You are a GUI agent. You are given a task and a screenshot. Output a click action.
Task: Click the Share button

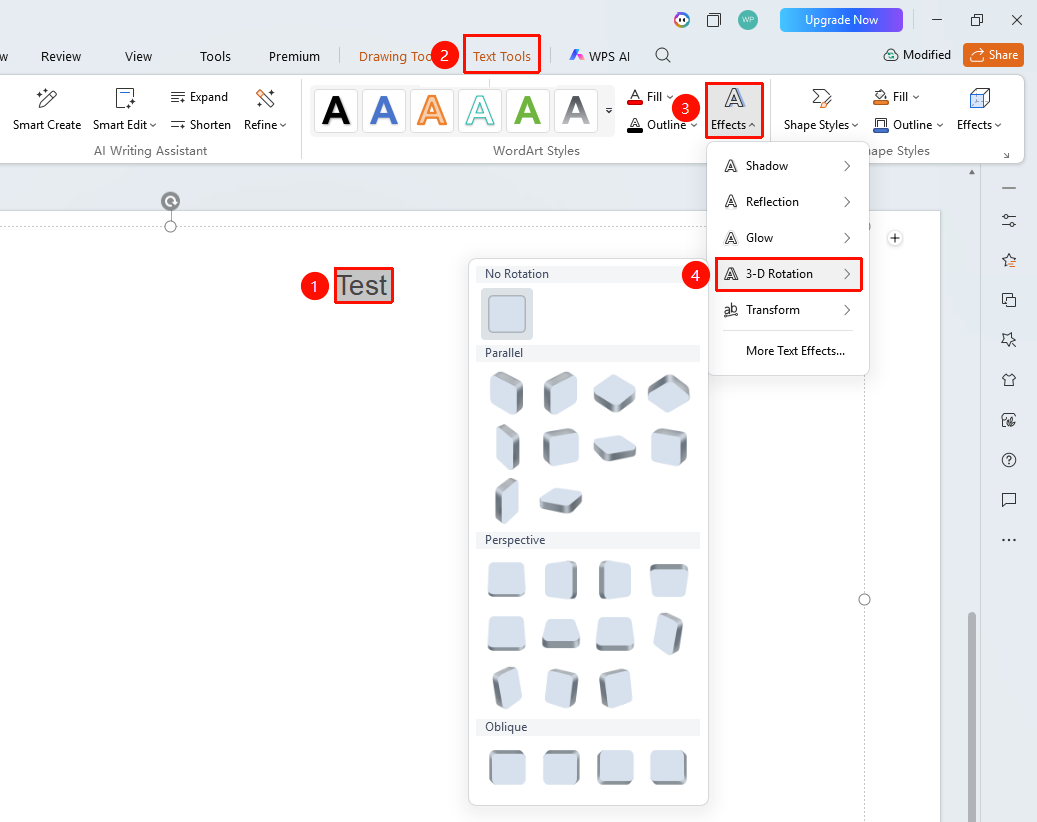(x=993, y=55)
